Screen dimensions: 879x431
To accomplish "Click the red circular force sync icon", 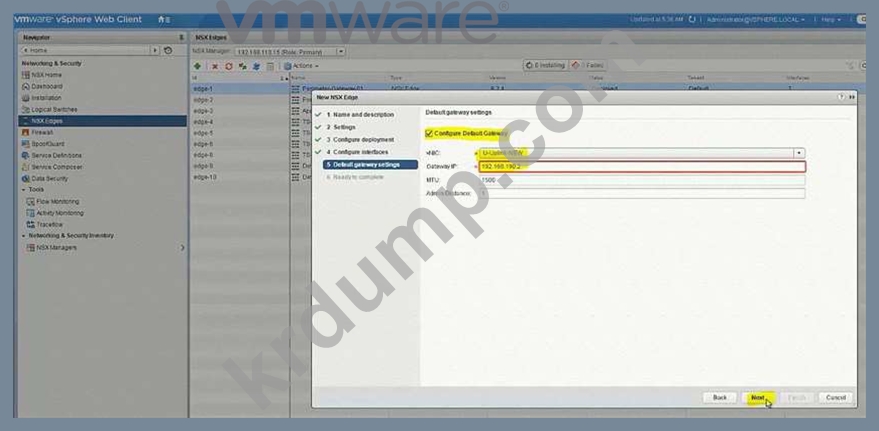I will [x=229, y=66].
